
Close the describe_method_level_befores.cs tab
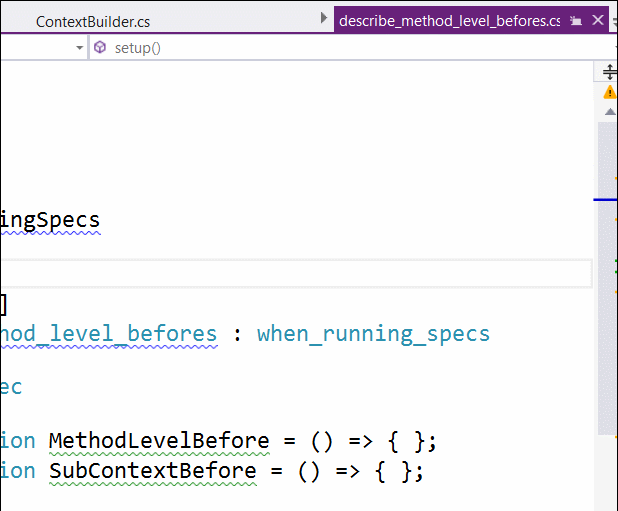pos(598,20)
